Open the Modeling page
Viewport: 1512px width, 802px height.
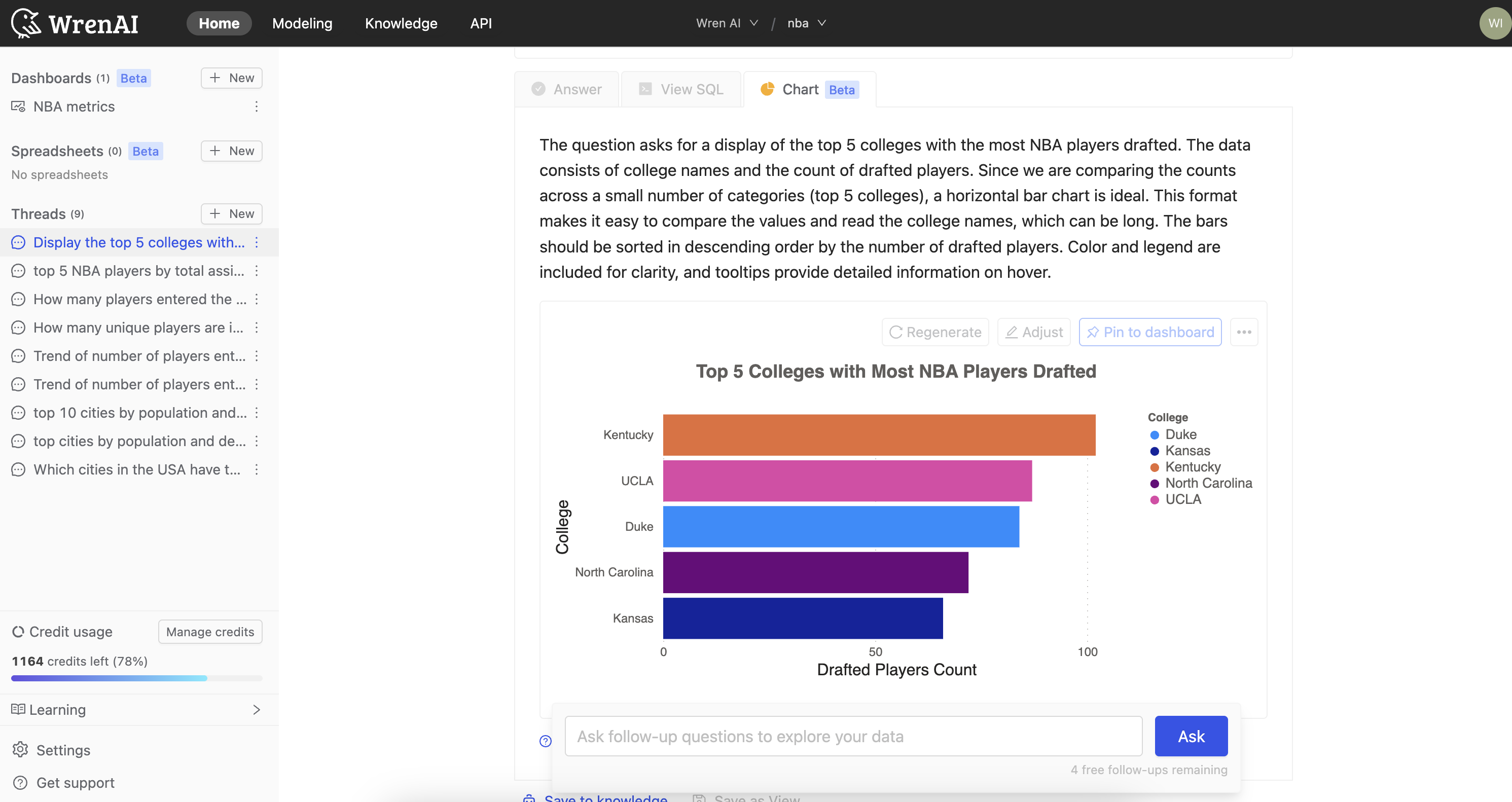302,23
